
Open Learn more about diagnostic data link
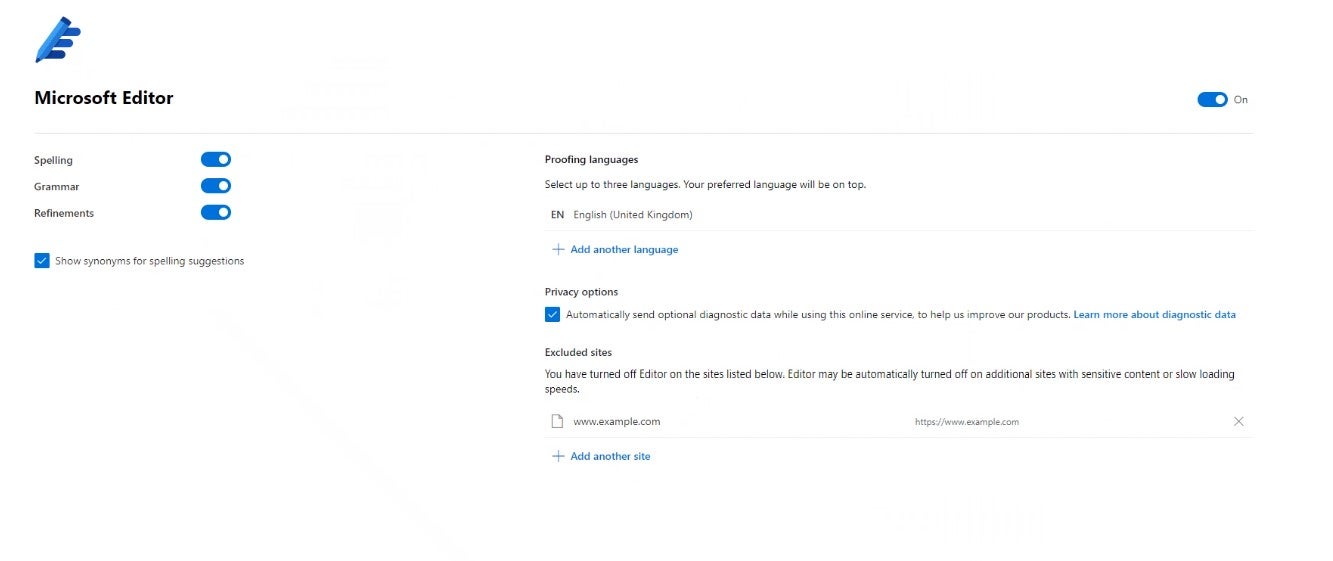(x=1154, y=315)
